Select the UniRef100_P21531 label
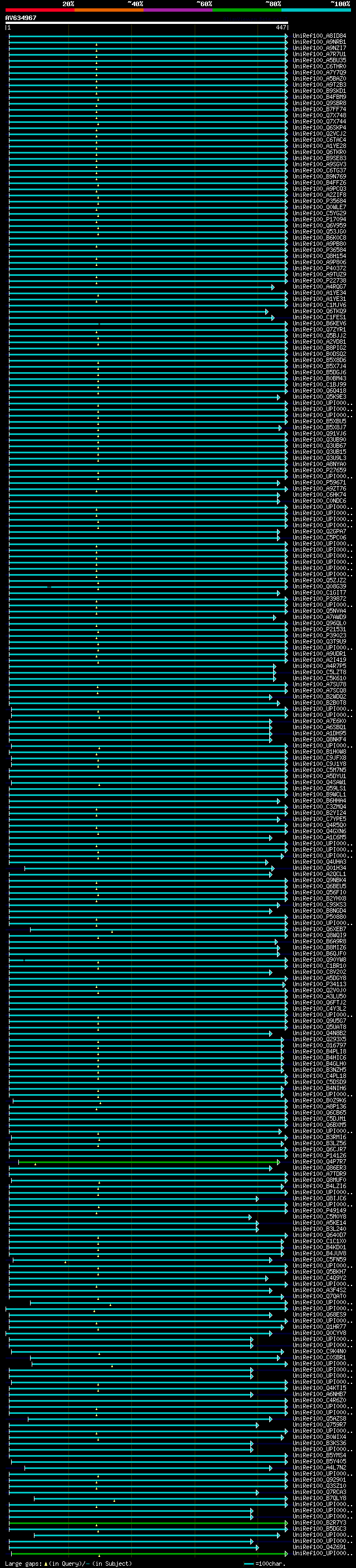 pyautogui.click(x=319, y=629)
